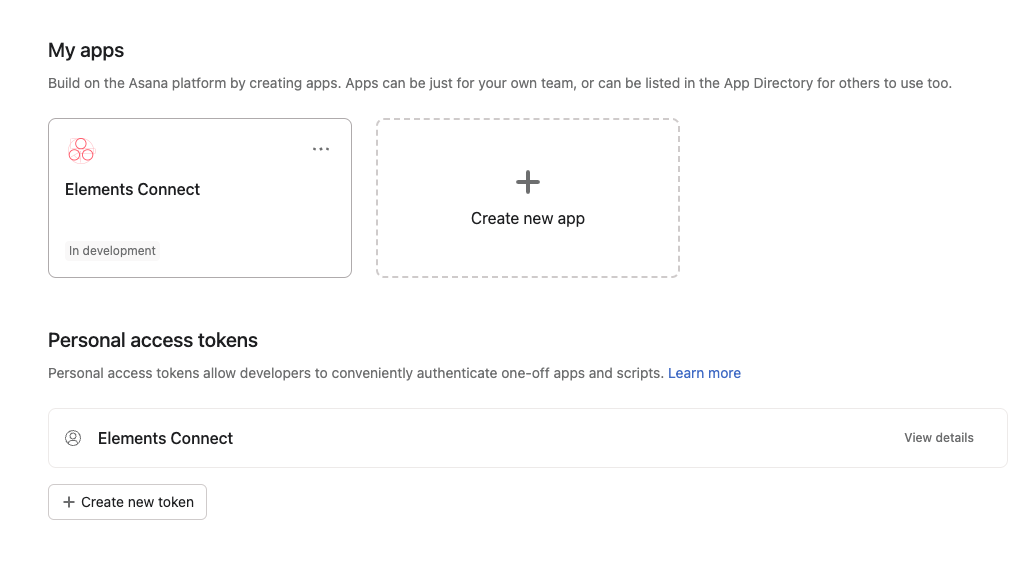
Task: Click empty middle area of the token row
Action: [560, 438]
